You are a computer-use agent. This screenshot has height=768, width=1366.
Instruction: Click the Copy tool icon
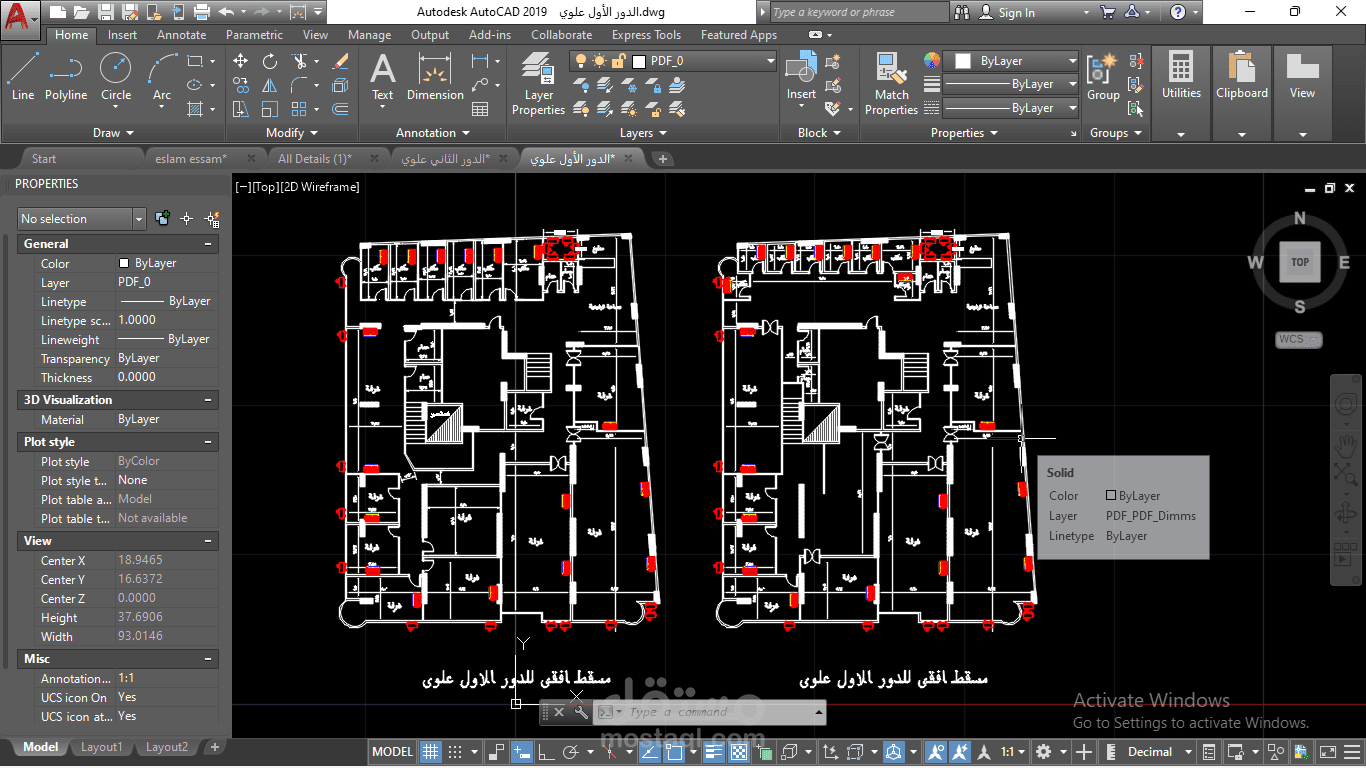tap(241, 85)
